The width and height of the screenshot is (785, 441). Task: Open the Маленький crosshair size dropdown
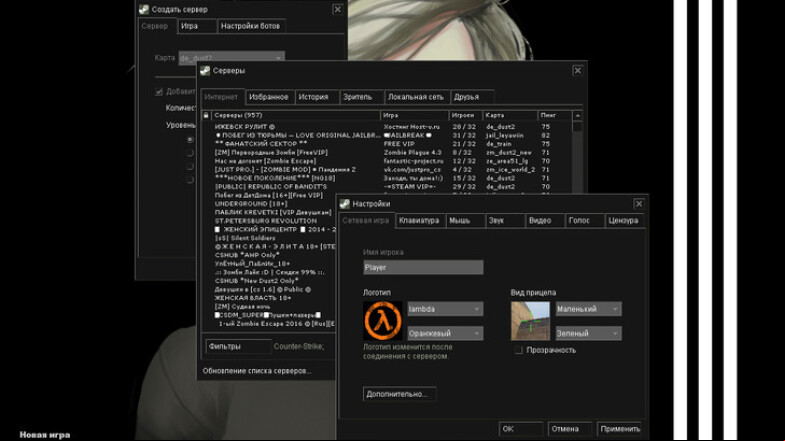(x=589, y=309)
